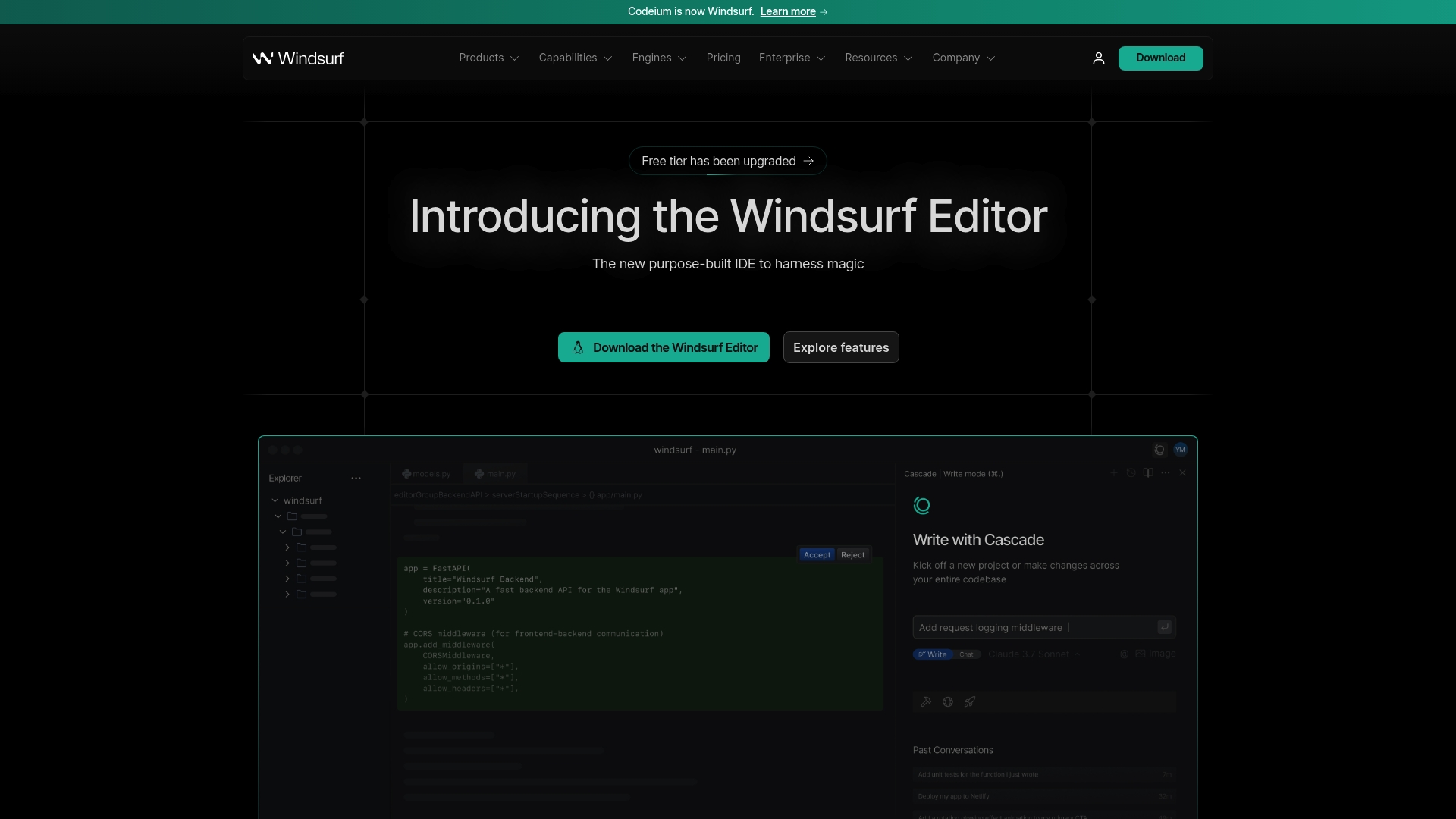Image resolution: width=1456 pixels, height=819 pixels.
Task: Click app/main.py in the breadcrumb
Action: (619, 495)
